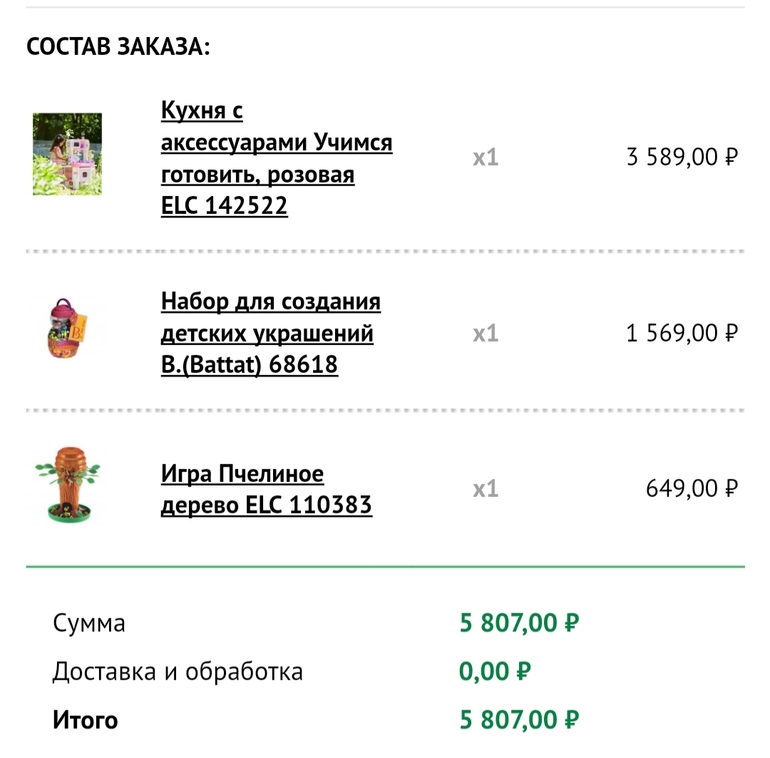The height and width of the screenshot is (758, 770).
Task: Click the green divider above the totals
Action: 385,567
